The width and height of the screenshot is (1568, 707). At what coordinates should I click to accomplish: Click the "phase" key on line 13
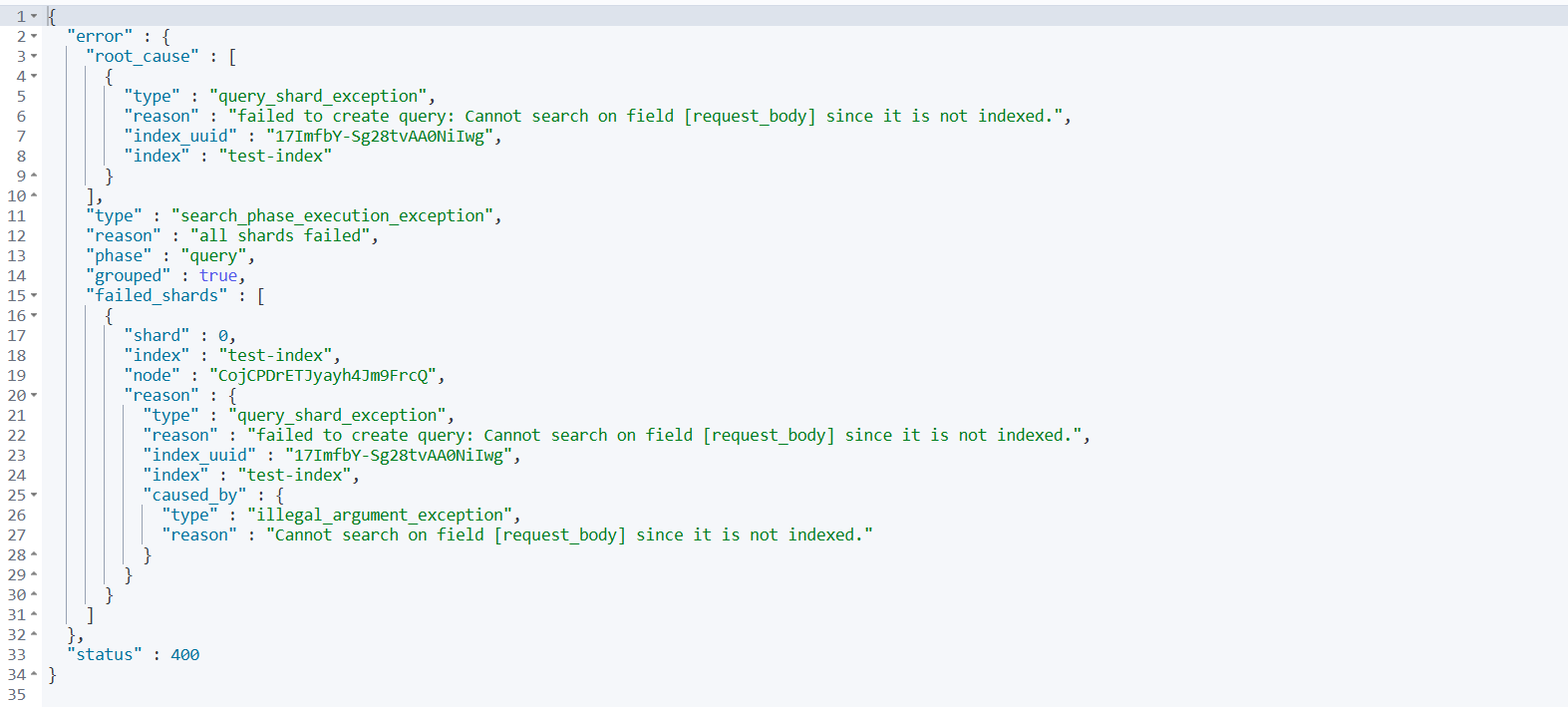pyautogui.click(x=119, y=256)
